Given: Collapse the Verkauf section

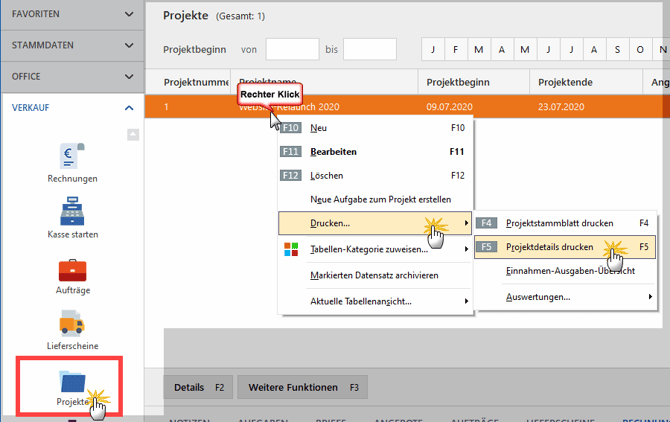Looking at the screenshot, I should click(x=128, y=107).
